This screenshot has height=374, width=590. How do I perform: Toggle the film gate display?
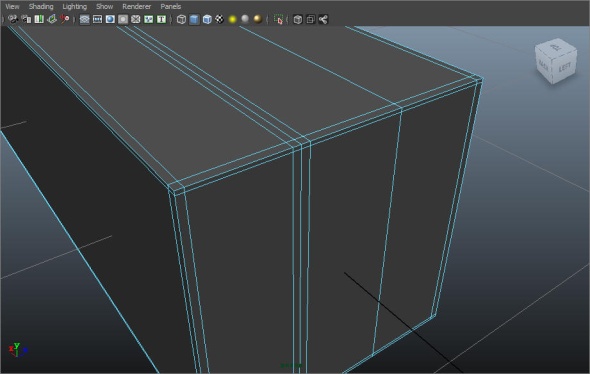pos(97,19)
